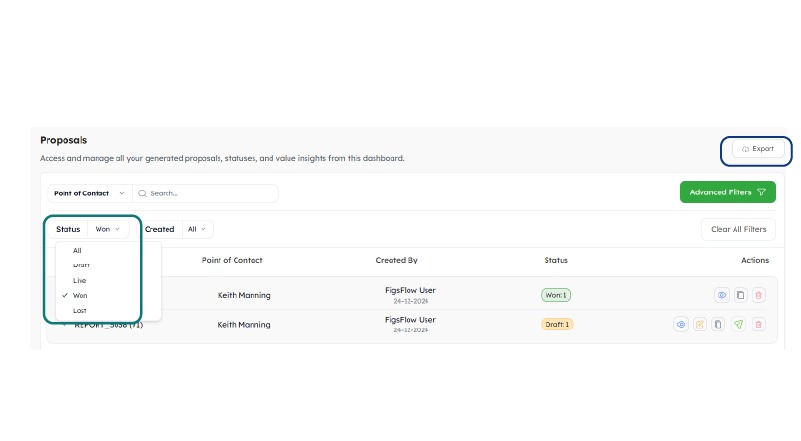Click the Status column header

556,260
